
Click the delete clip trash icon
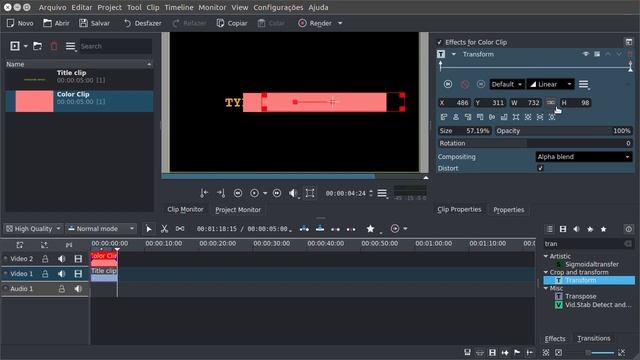54,46
